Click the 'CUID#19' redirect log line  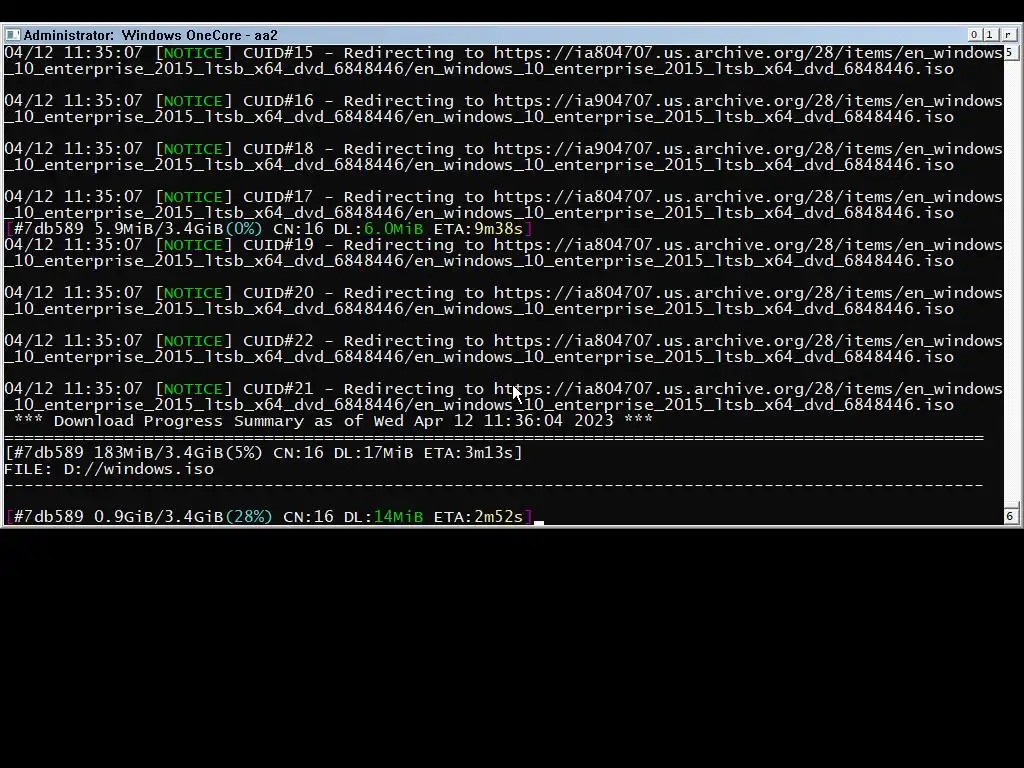point(504,253)
